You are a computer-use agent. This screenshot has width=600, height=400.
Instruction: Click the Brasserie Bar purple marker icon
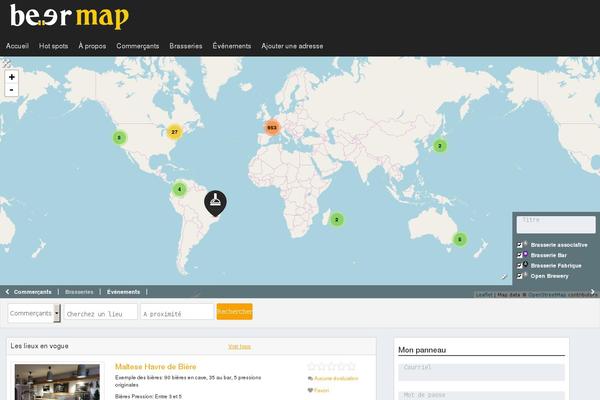pos(526,254)
